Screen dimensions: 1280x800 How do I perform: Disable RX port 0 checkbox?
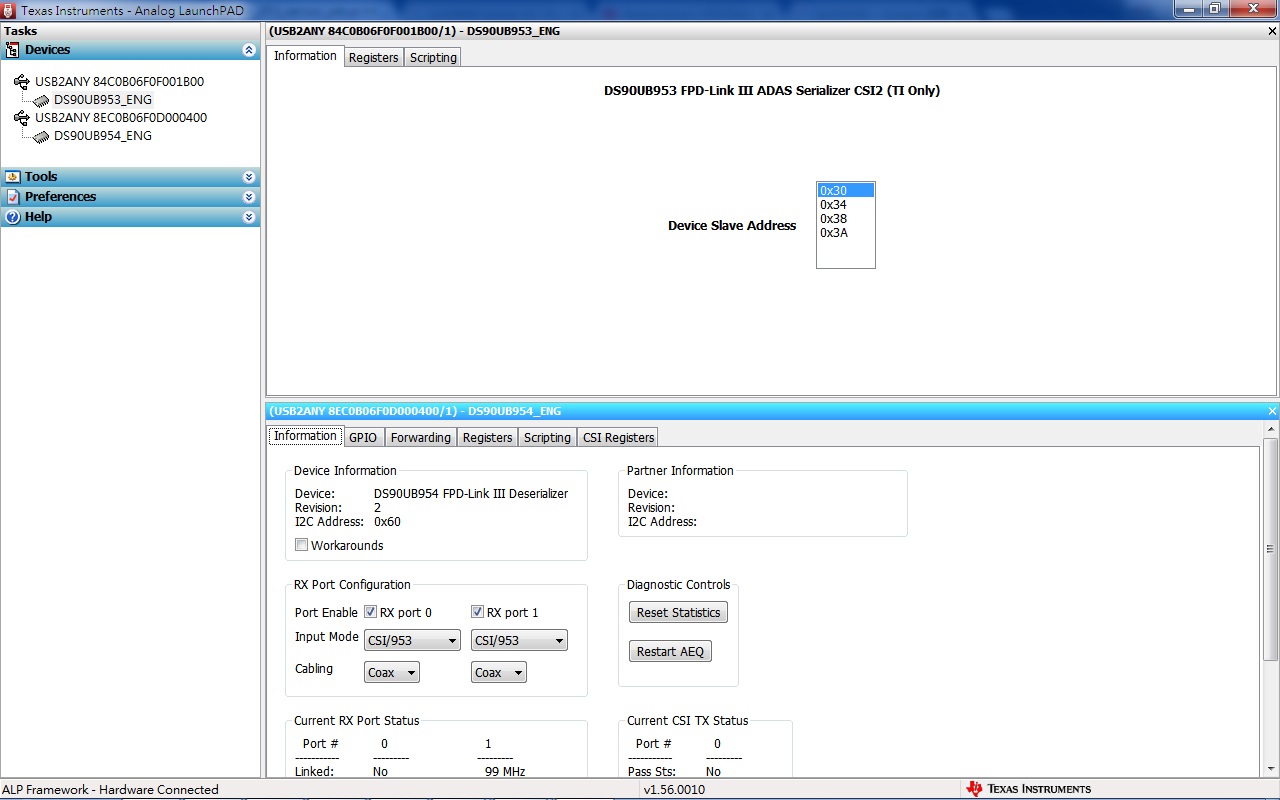(x=370, y=612)
